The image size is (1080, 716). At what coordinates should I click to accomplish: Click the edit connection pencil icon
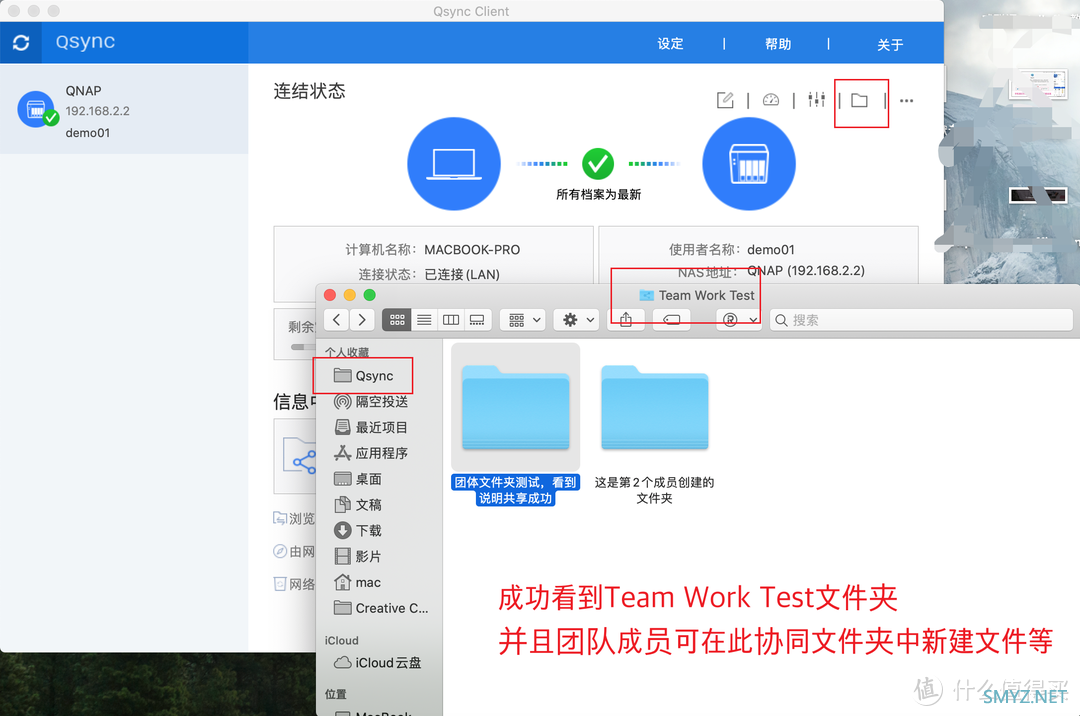pyautogui.click(x=725, y=101)
